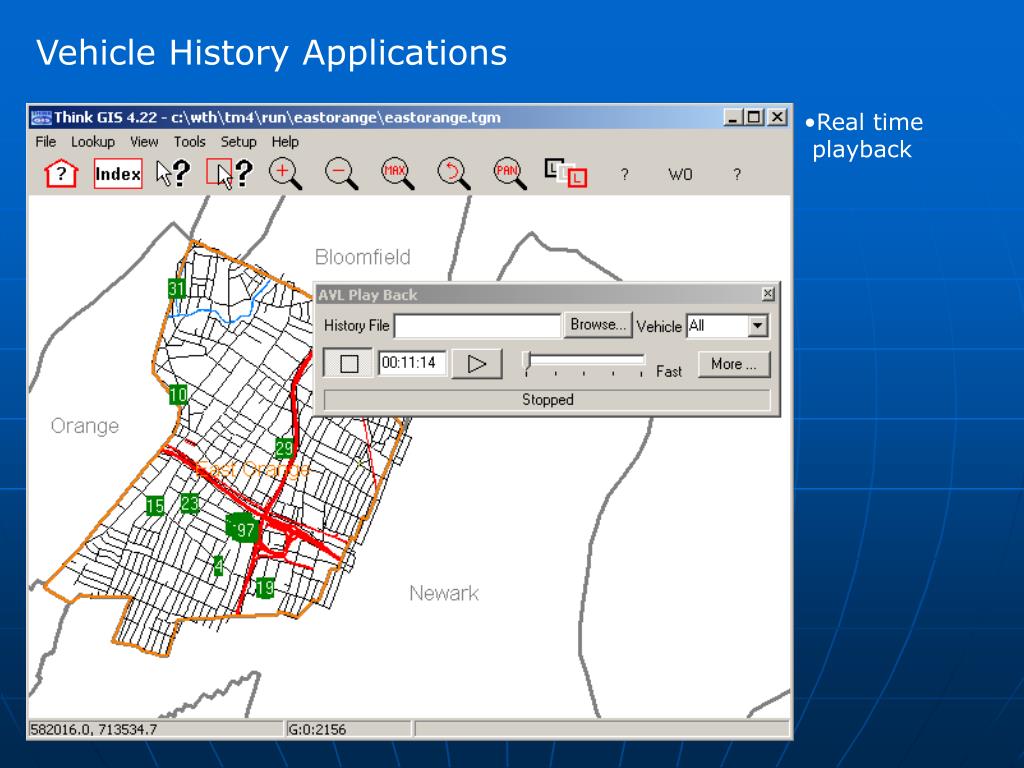Open the Help menu
Screen dimensions: 1024x768
point(285,142)
